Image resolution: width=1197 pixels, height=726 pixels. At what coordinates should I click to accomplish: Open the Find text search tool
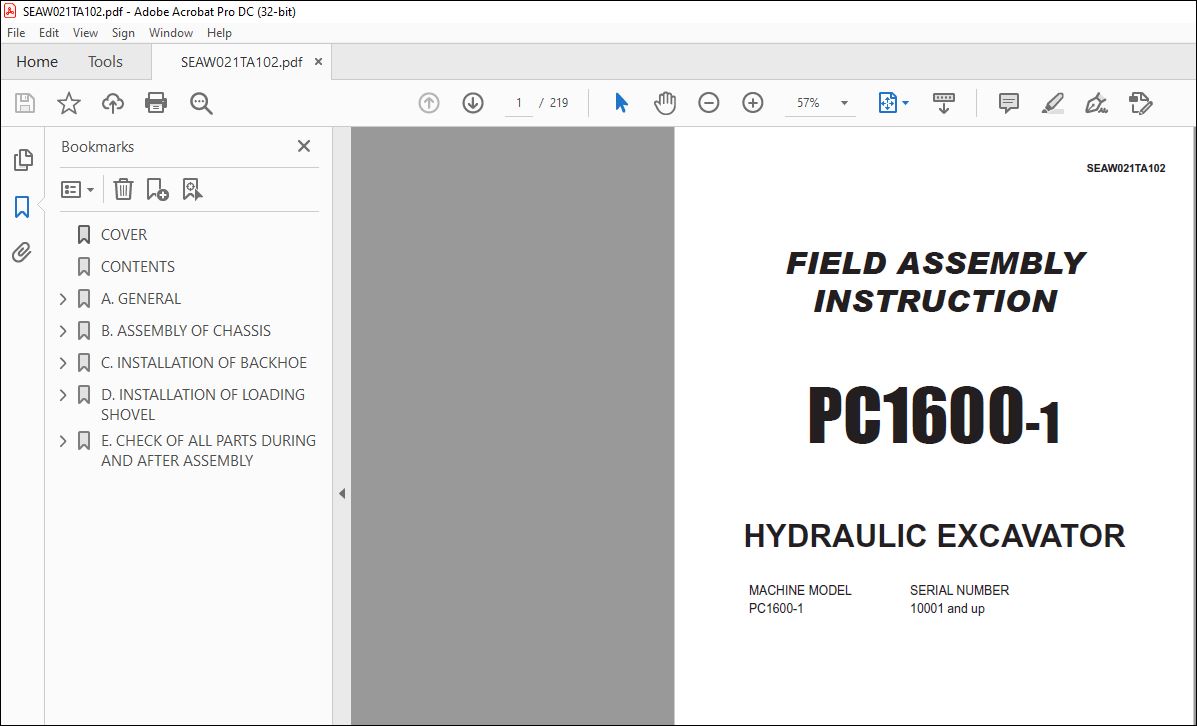pyautogui.click(x=202, y=103)
